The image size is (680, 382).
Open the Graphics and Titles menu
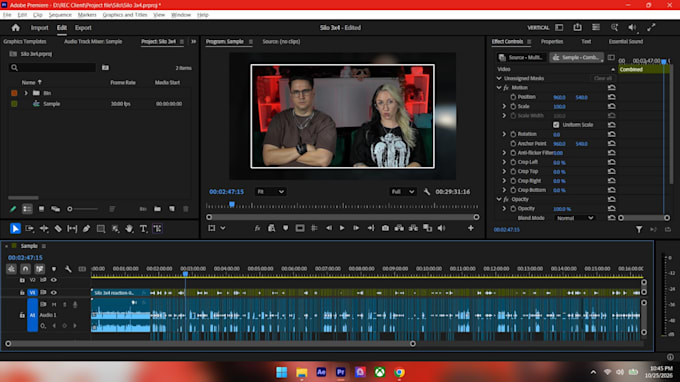(125, 15)
